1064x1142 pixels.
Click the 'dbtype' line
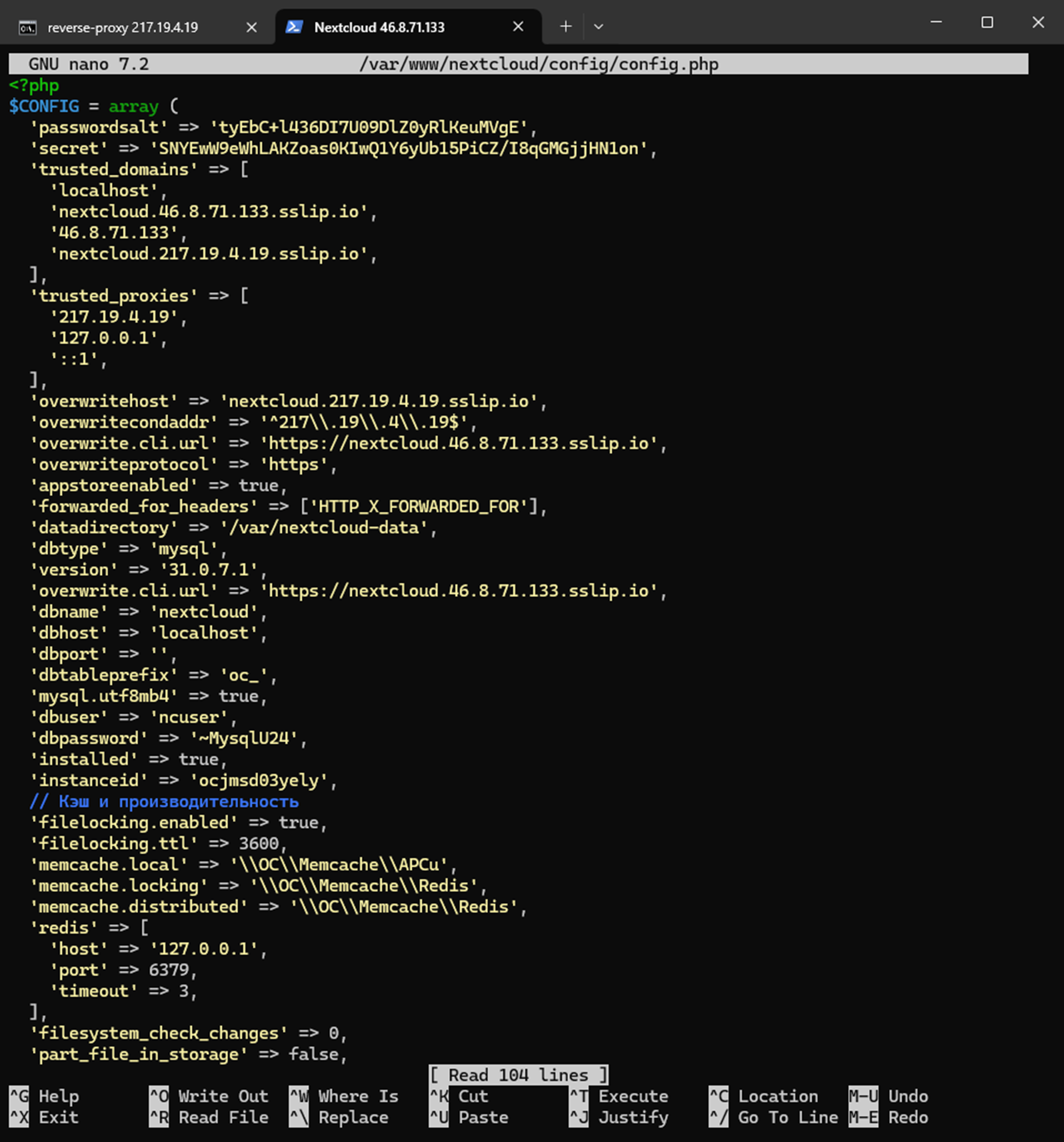(129, 549)
